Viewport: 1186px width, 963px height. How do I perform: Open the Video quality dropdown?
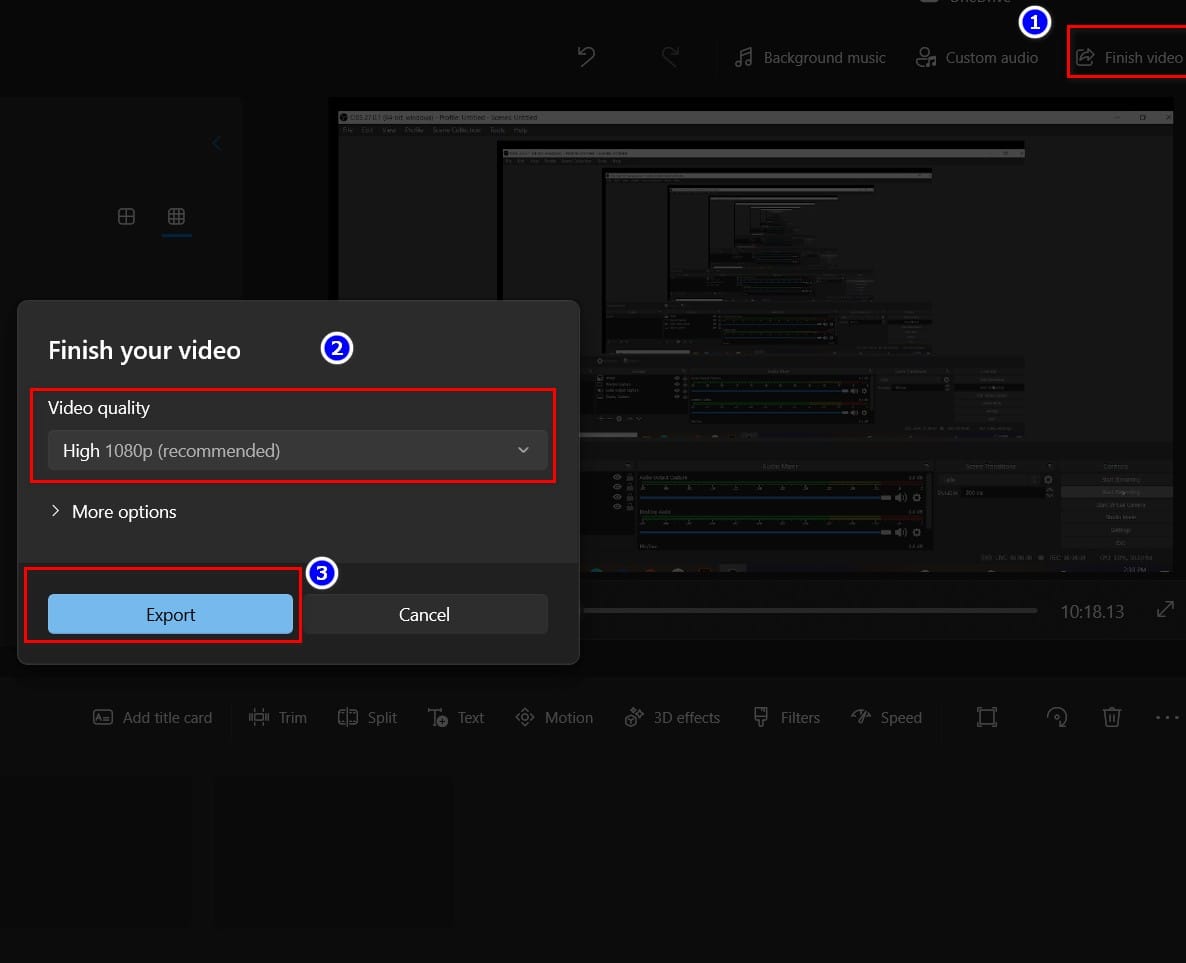click(297, 450)
